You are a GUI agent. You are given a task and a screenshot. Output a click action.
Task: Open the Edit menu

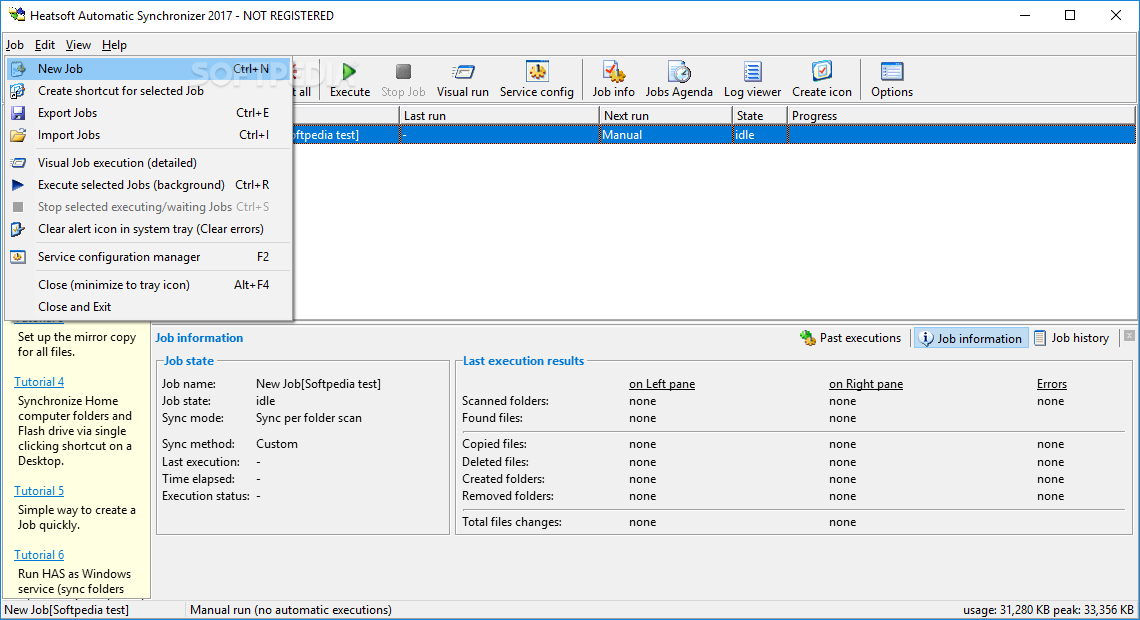tap(44, 45)
